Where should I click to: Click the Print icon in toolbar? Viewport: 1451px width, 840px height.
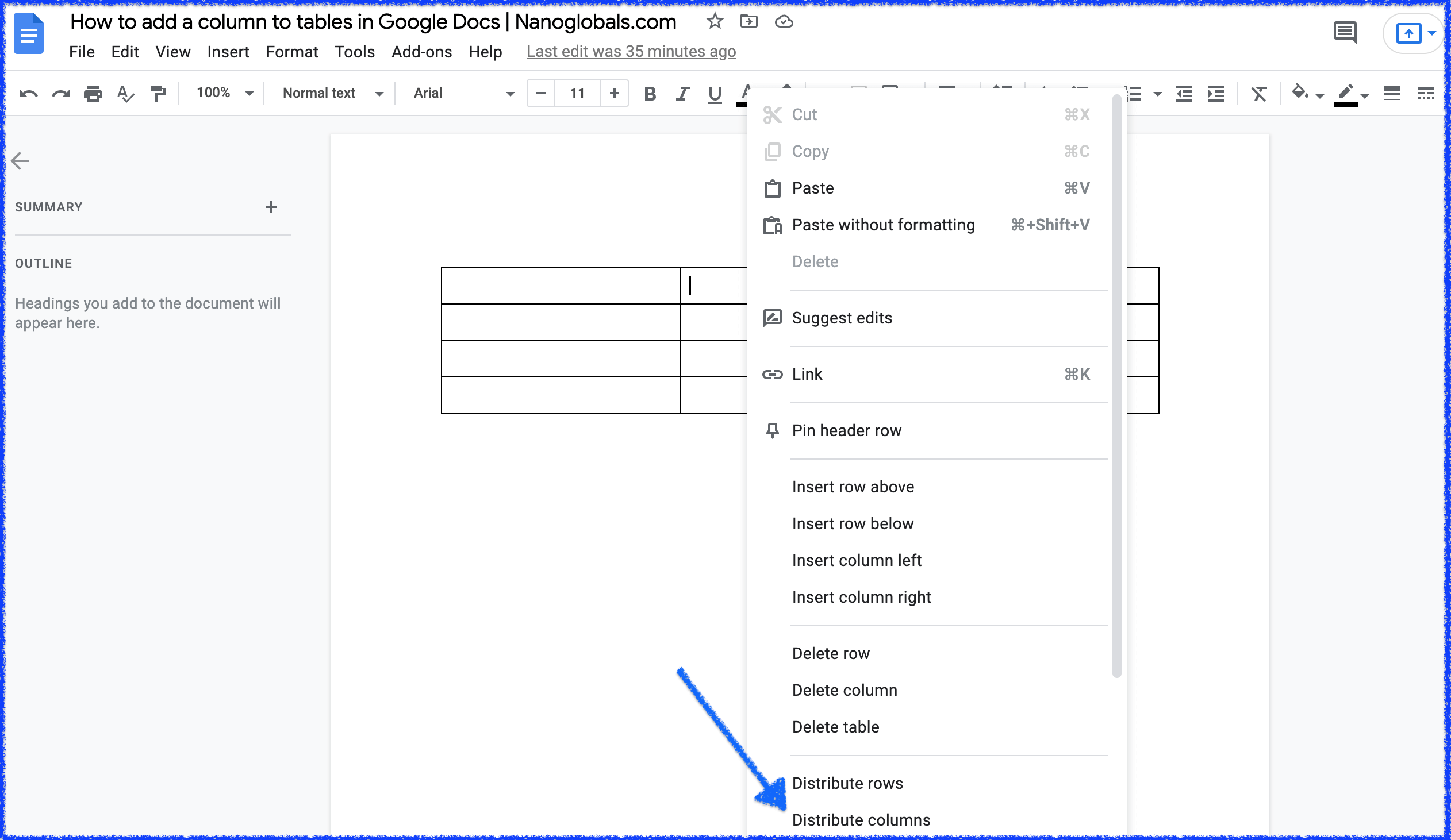click(x=91, y=93)
